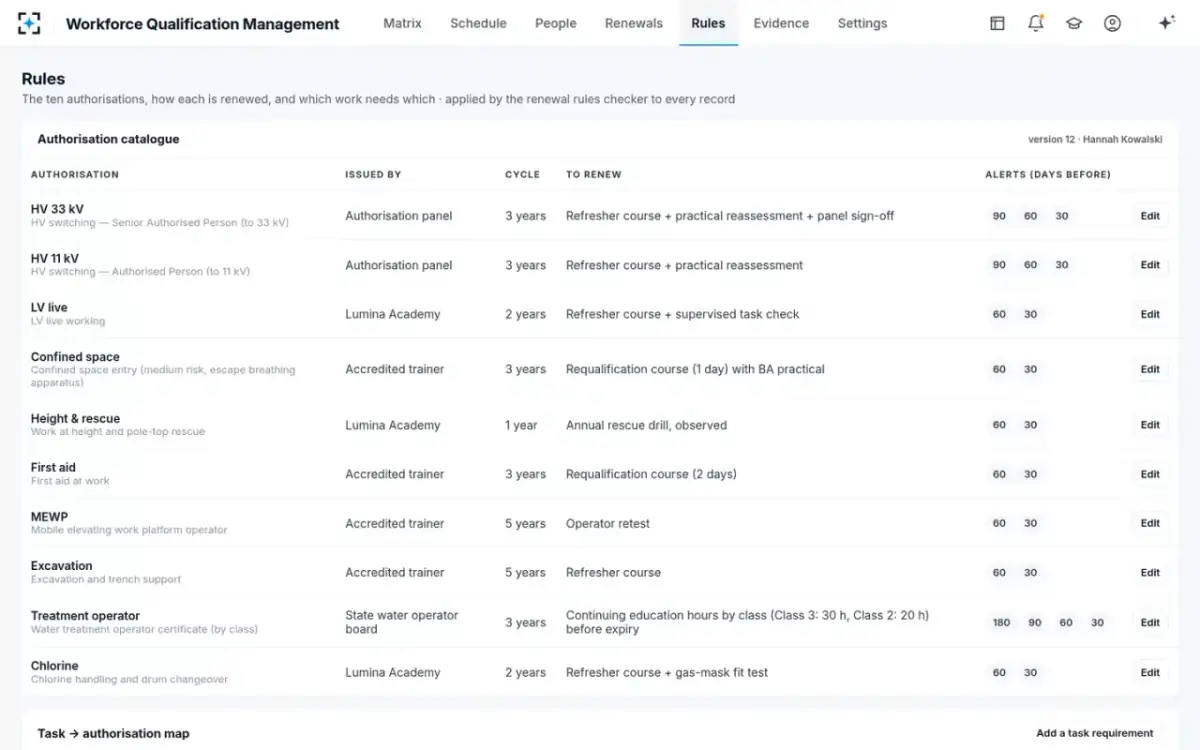
Task: Go to the Renewals tab
Action: tap(634, 23)
